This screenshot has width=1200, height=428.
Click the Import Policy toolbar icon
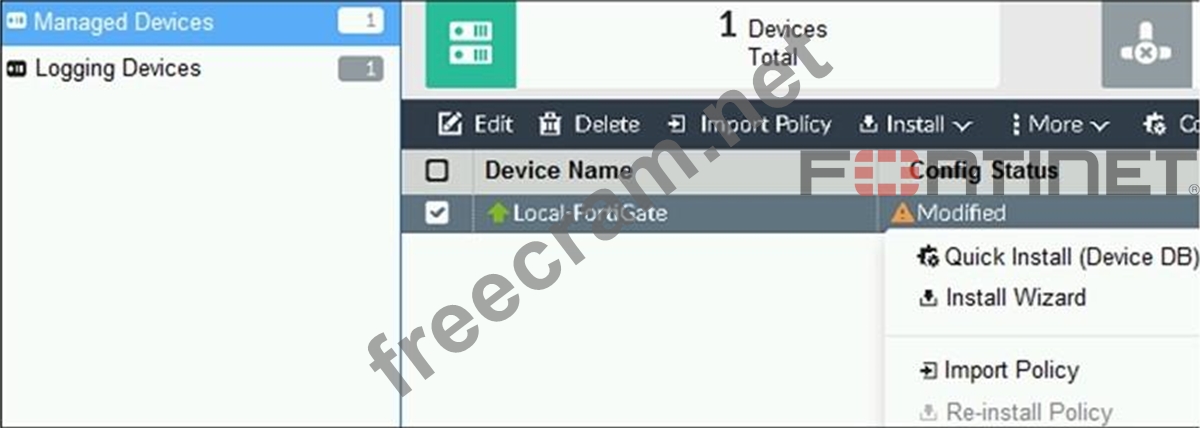677,125
